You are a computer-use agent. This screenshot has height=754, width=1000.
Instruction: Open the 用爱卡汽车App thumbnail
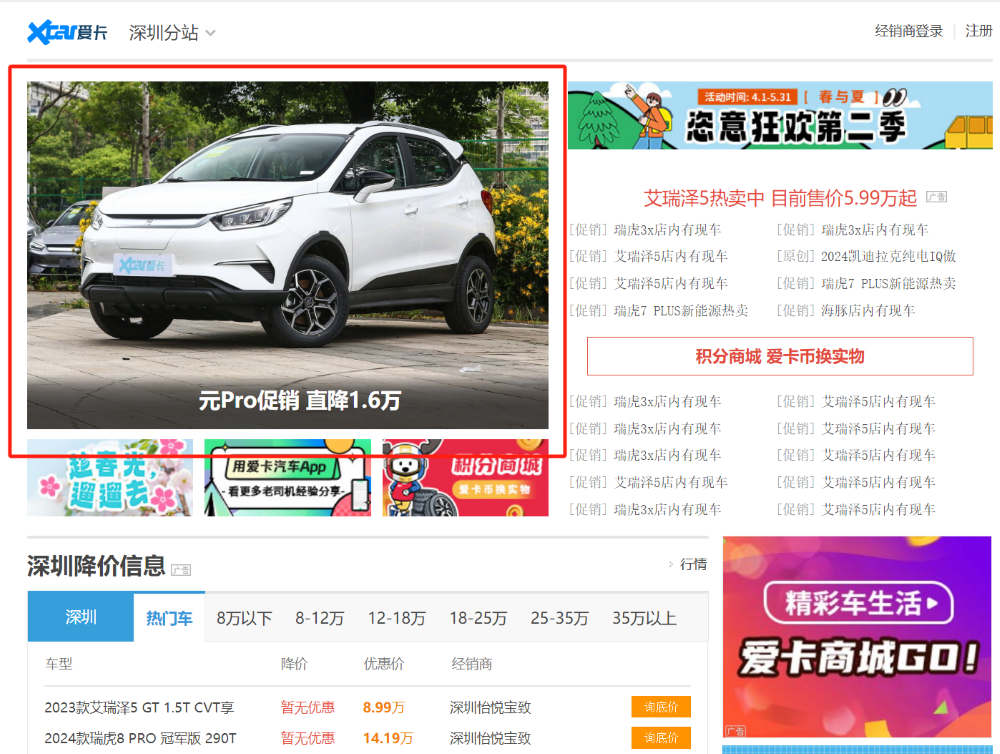tap(288, 477)
